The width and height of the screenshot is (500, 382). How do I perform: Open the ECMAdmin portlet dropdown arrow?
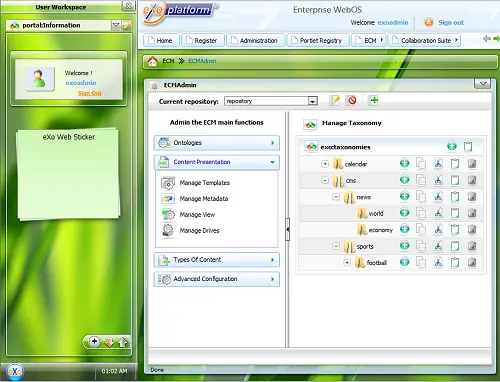pos(482,83)
